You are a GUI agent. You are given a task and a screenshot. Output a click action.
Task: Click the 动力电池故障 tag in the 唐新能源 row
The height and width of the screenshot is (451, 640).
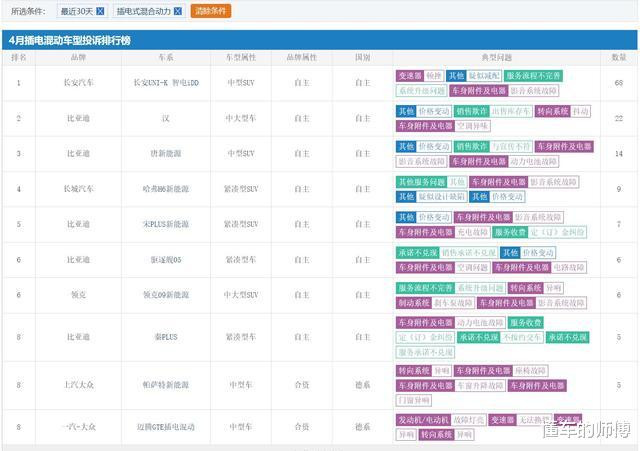pos(533,162)
